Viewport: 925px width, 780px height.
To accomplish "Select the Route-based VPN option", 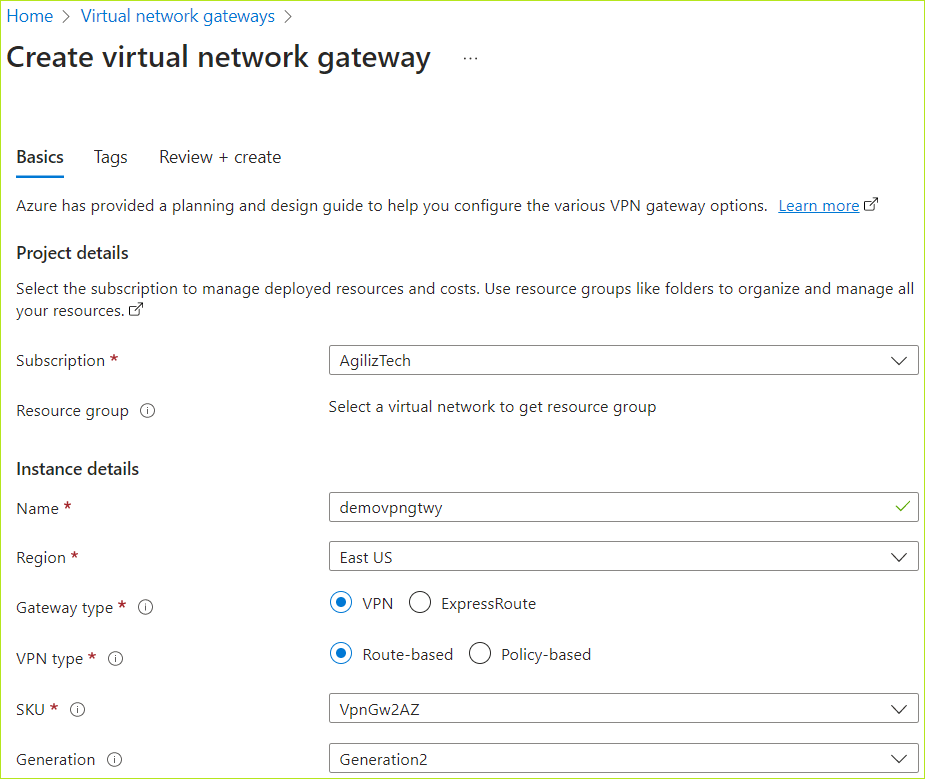I will coord(340,653).
